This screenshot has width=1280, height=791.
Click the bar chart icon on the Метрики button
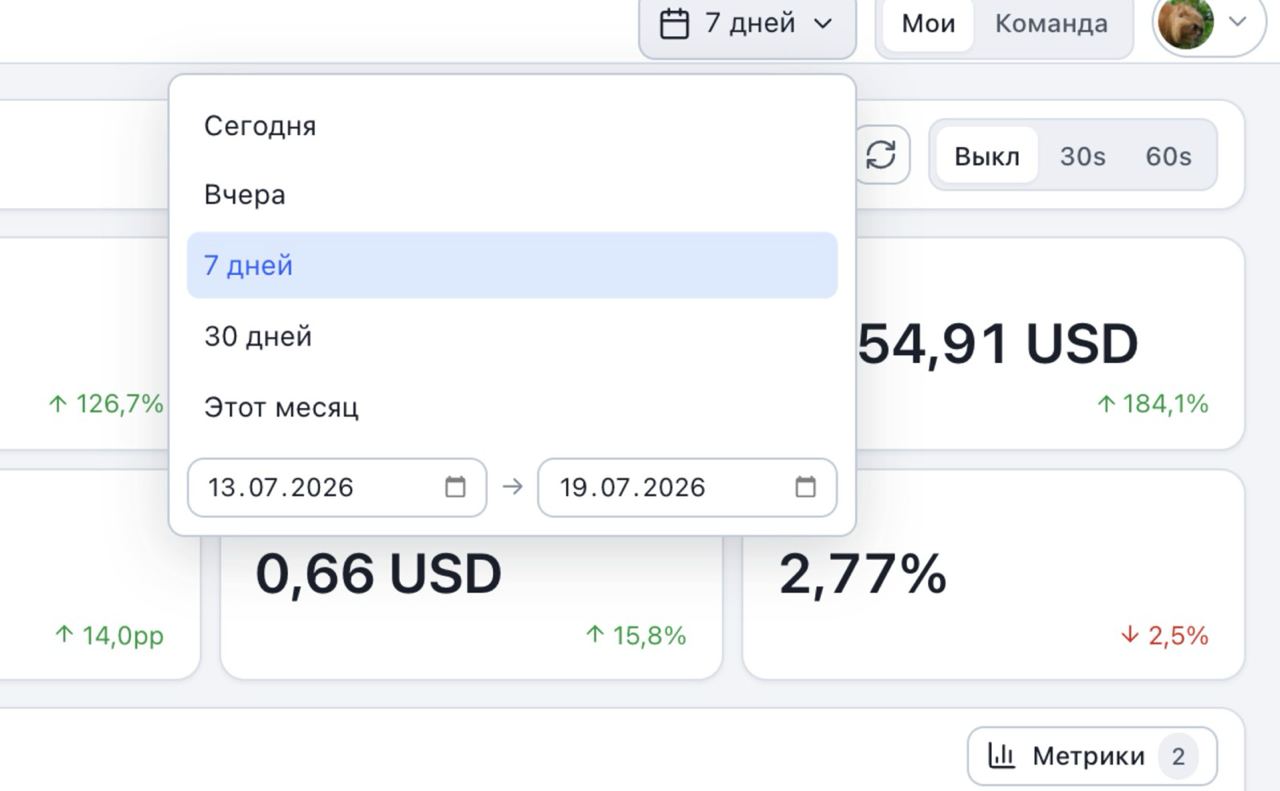tap(1001, 755)
